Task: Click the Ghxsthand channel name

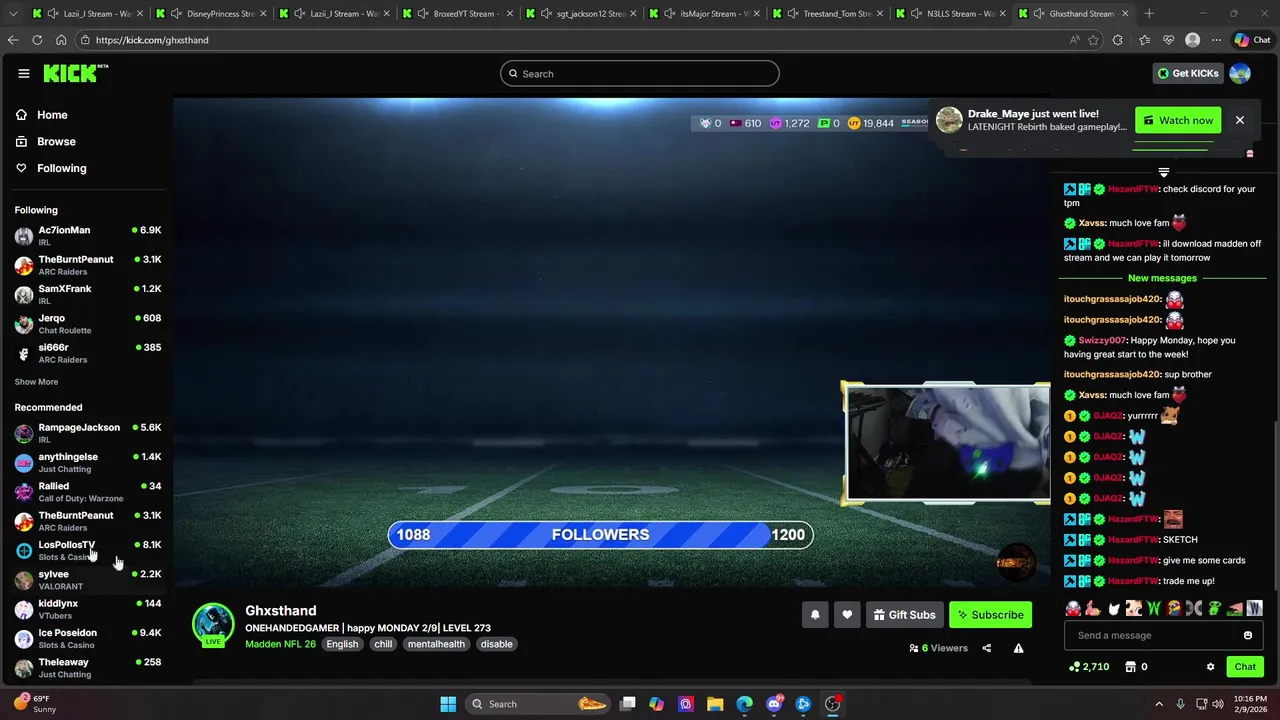Action: click(x=281, y=611)
